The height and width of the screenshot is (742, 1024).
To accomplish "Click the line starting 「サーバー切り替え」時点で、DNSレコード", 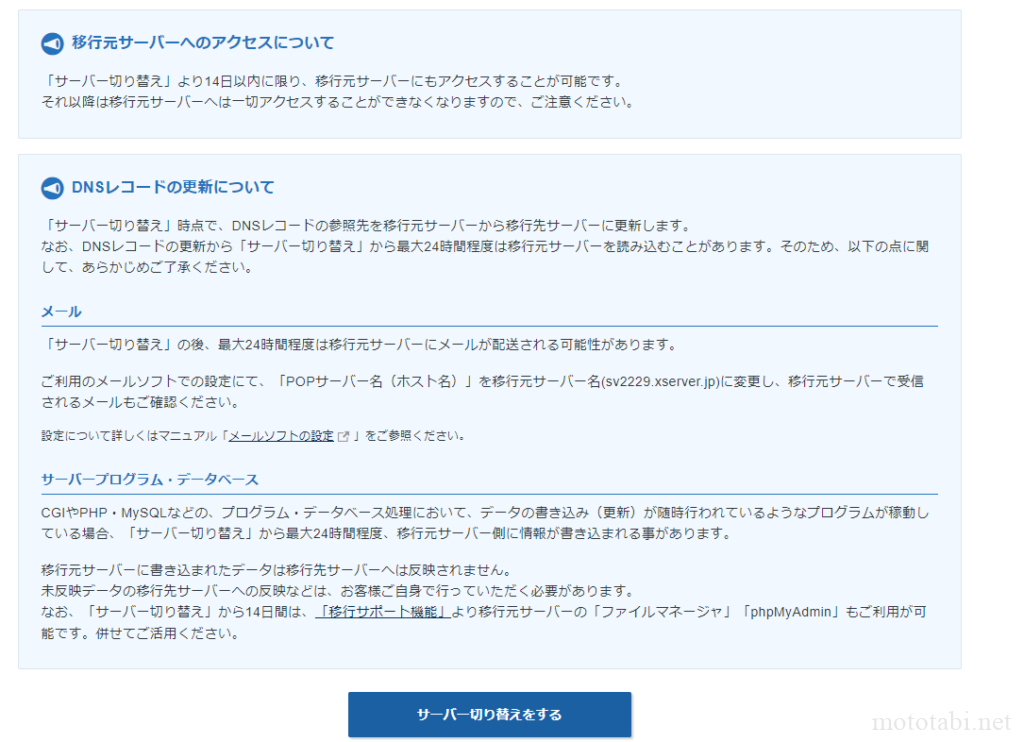I will click(366, 225).
